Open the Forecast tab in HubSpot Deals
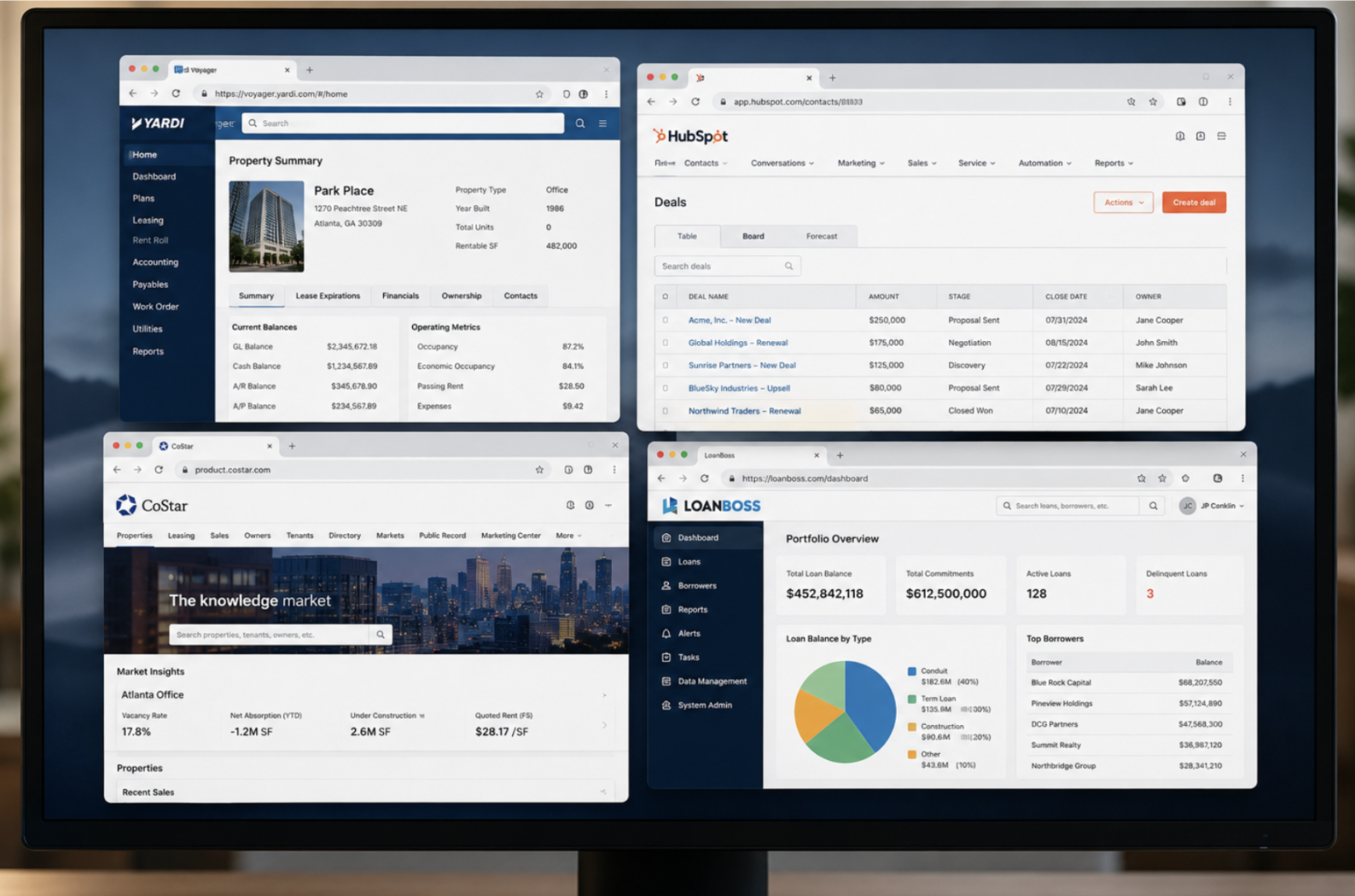The width and height of the screenshot is (1355, 896). (821, 236)
